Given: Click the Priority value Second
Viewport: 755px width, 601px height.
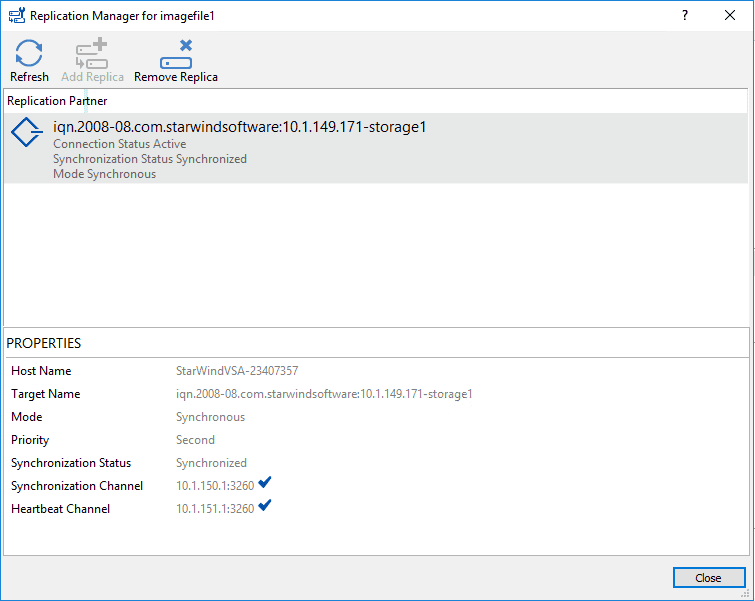Looking at the screenshot, I should [195, 440].
